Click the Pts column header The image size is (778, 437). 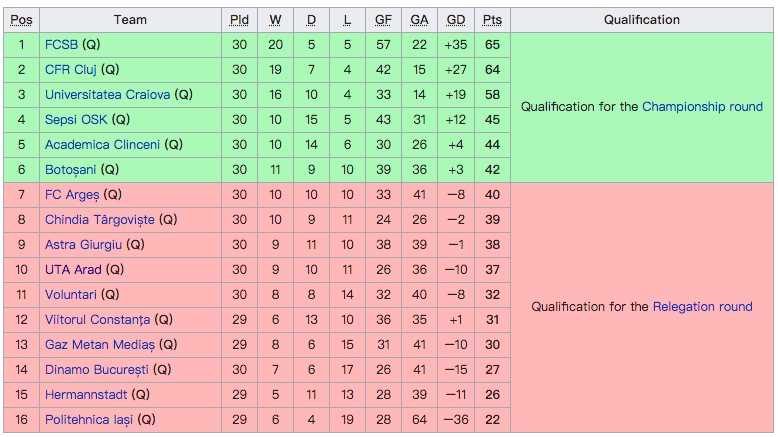point(492,20)
